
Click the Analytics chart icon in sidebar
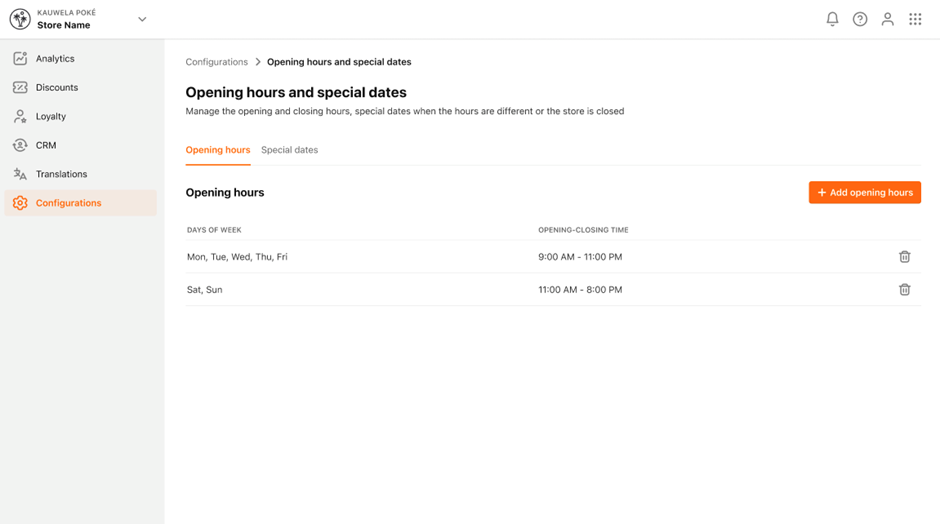pyautogui.click(x=20, y=58)
